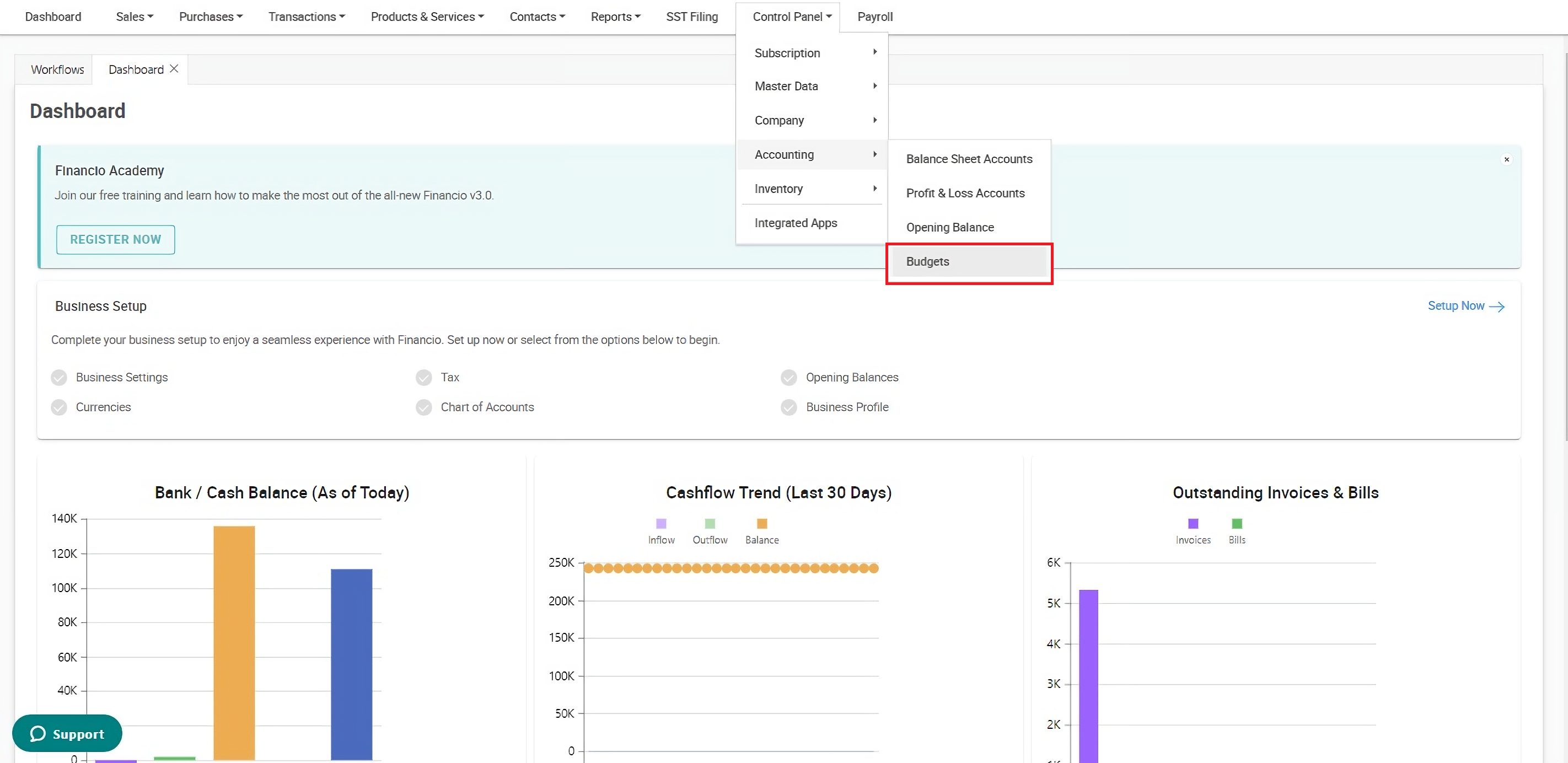The image size is (1568, 763).
Task: Click the blue bank balance bar
Action: (351, 664)
